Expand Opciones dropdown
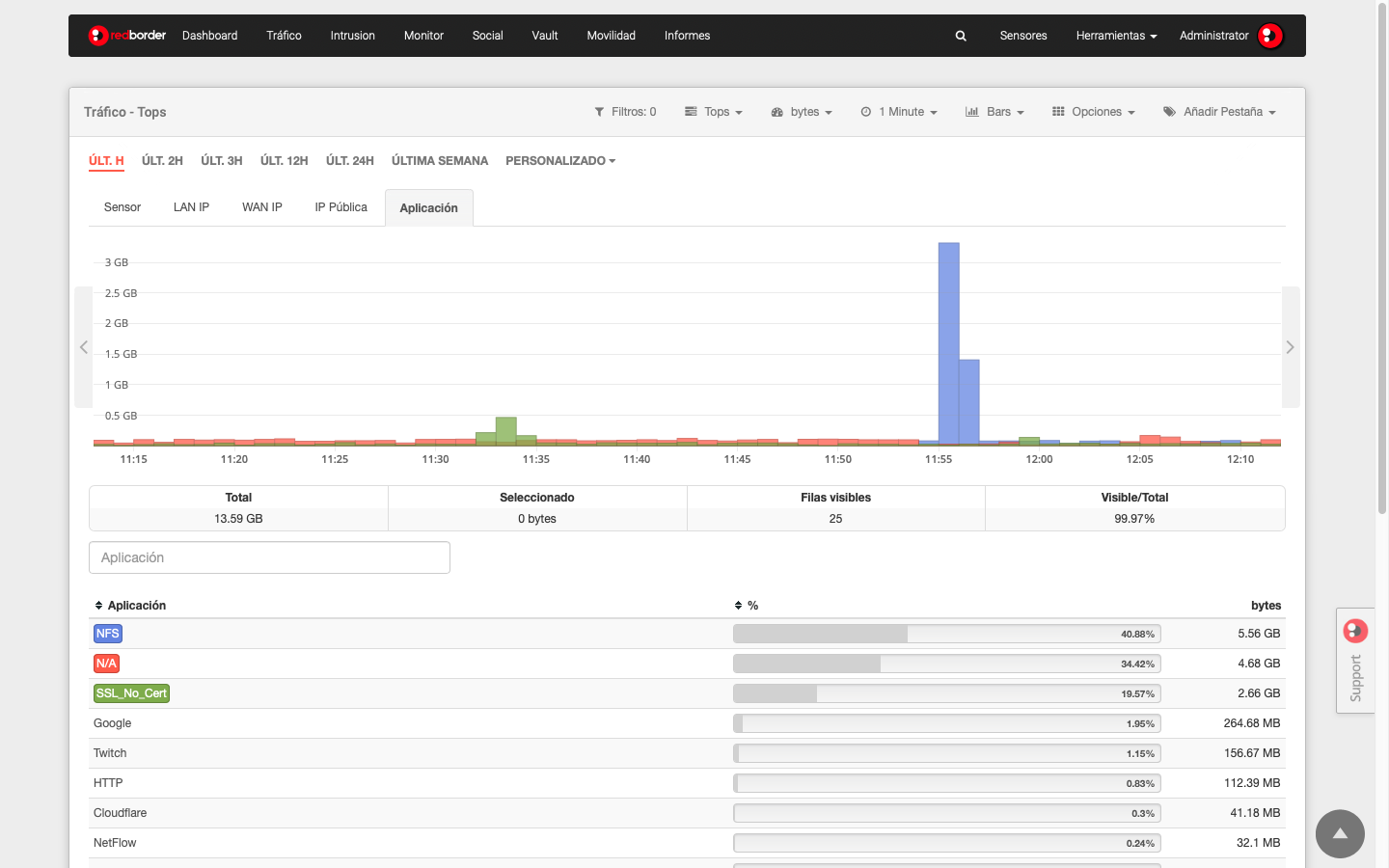Image resolution: width=1389 pixels, height=868 pixels. 1094,112
